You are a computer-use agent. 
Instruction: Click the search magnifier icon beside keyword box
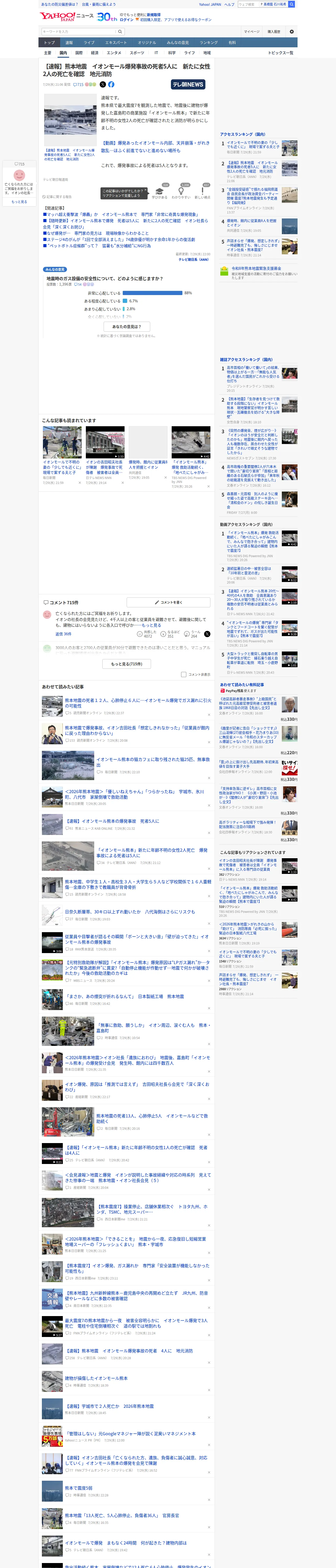coord(120,32)
